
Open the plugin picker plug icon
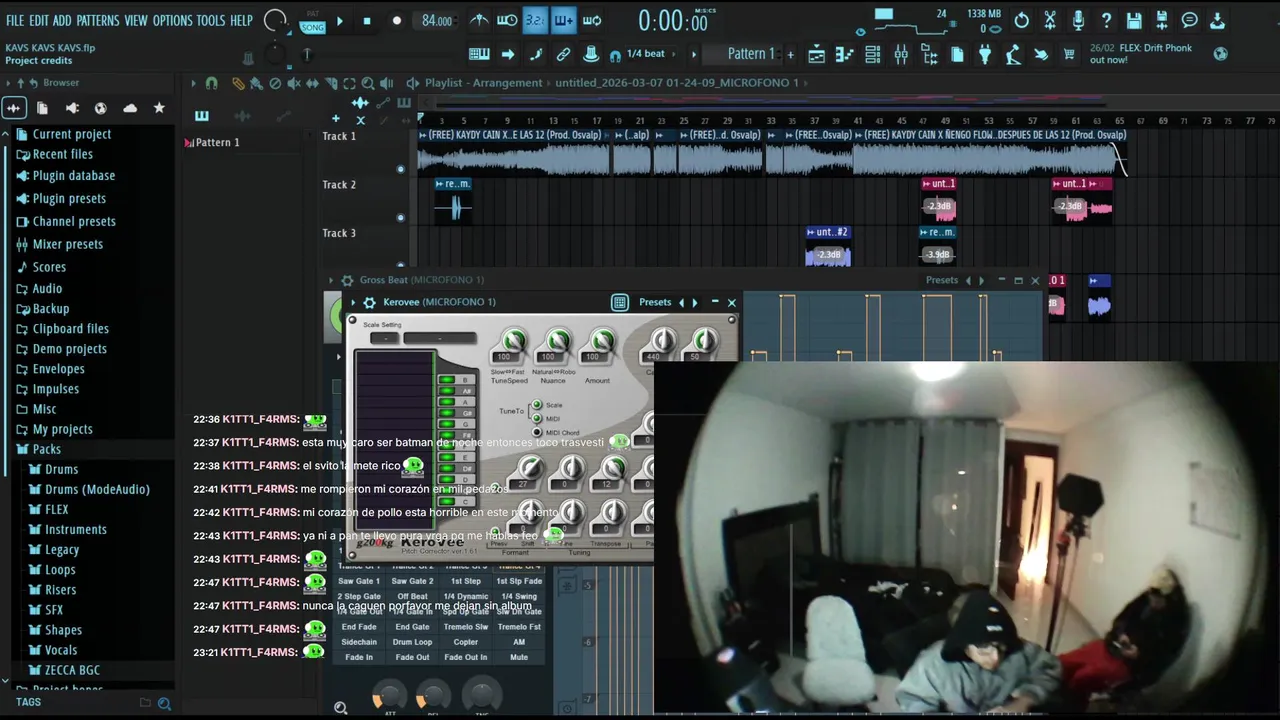click(985, 54)
